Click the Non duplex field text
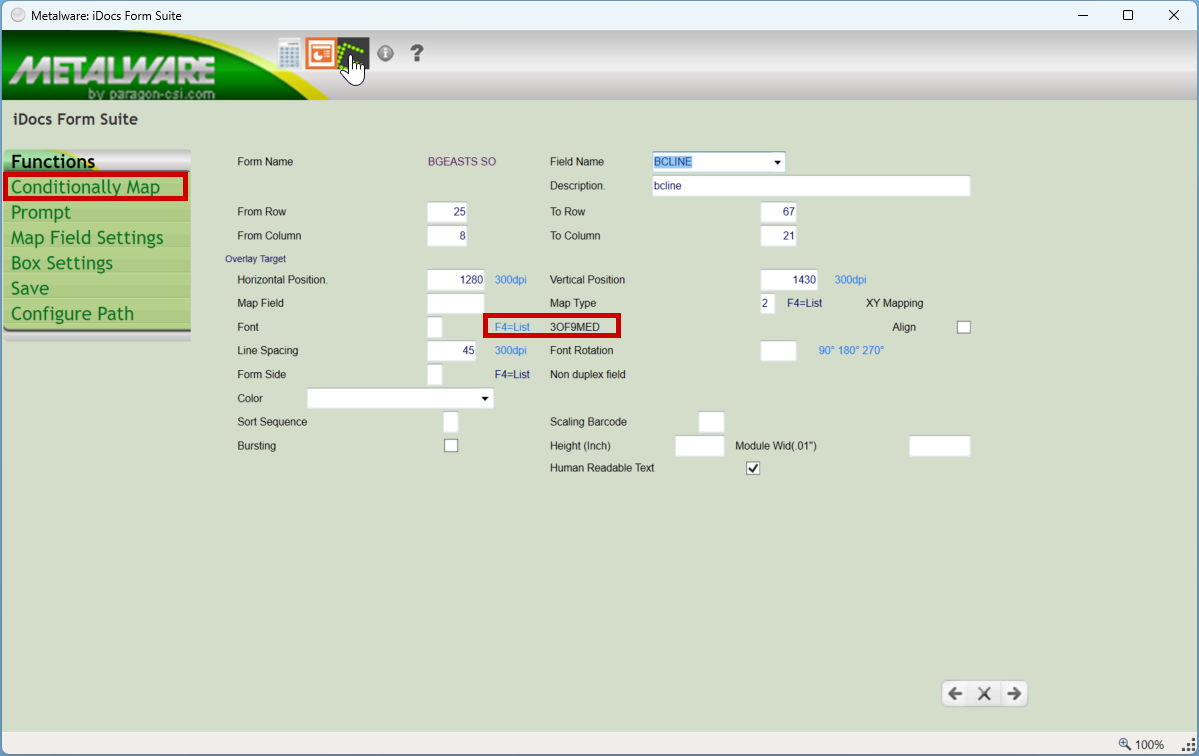Screen dimensions: 1199x756 coord(587,375)
